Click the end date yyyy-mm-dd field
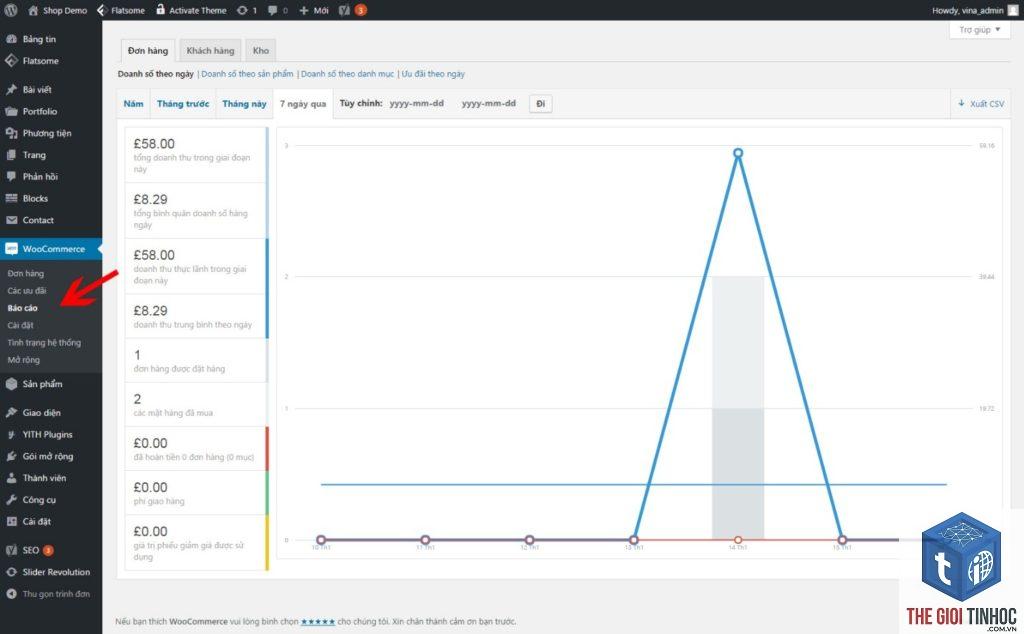This screenshot has height=634, width=1024. (x=489, y=103)
